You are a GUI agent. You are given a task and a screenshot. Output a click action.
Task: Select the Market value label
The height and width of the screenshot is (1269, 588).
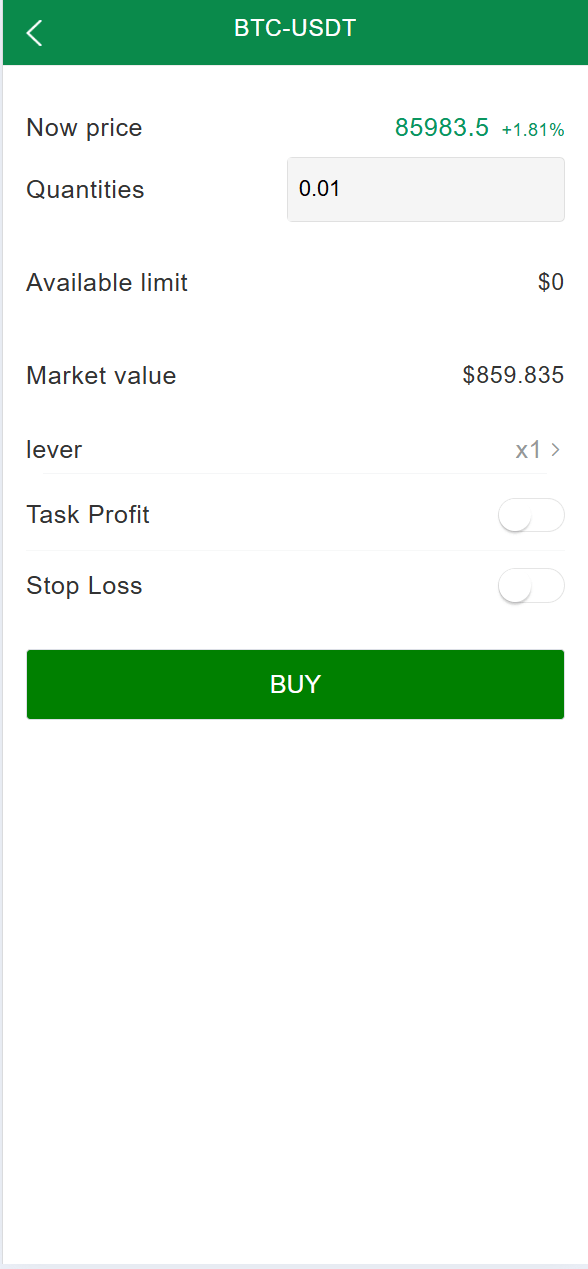click(x=101, y=376)
